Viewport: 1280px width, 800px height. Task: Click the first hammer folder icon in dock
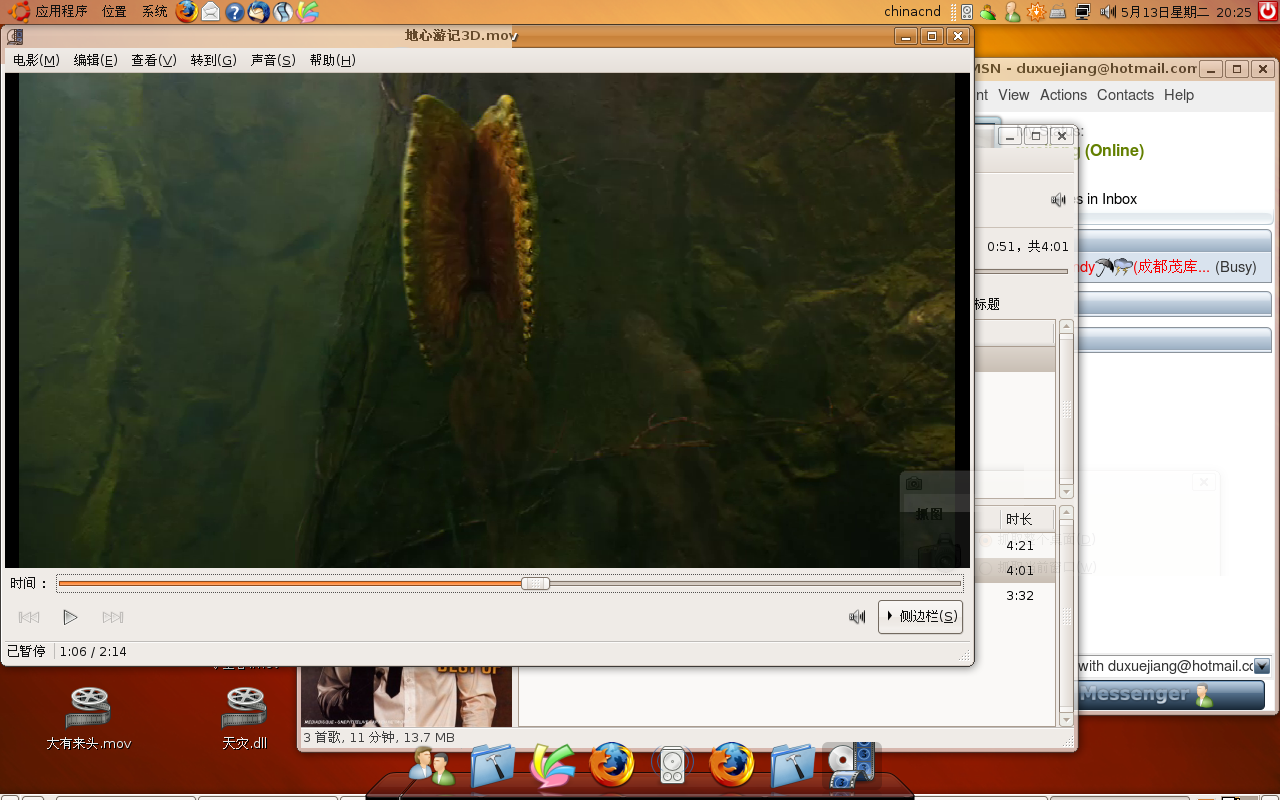pos(492,766)
